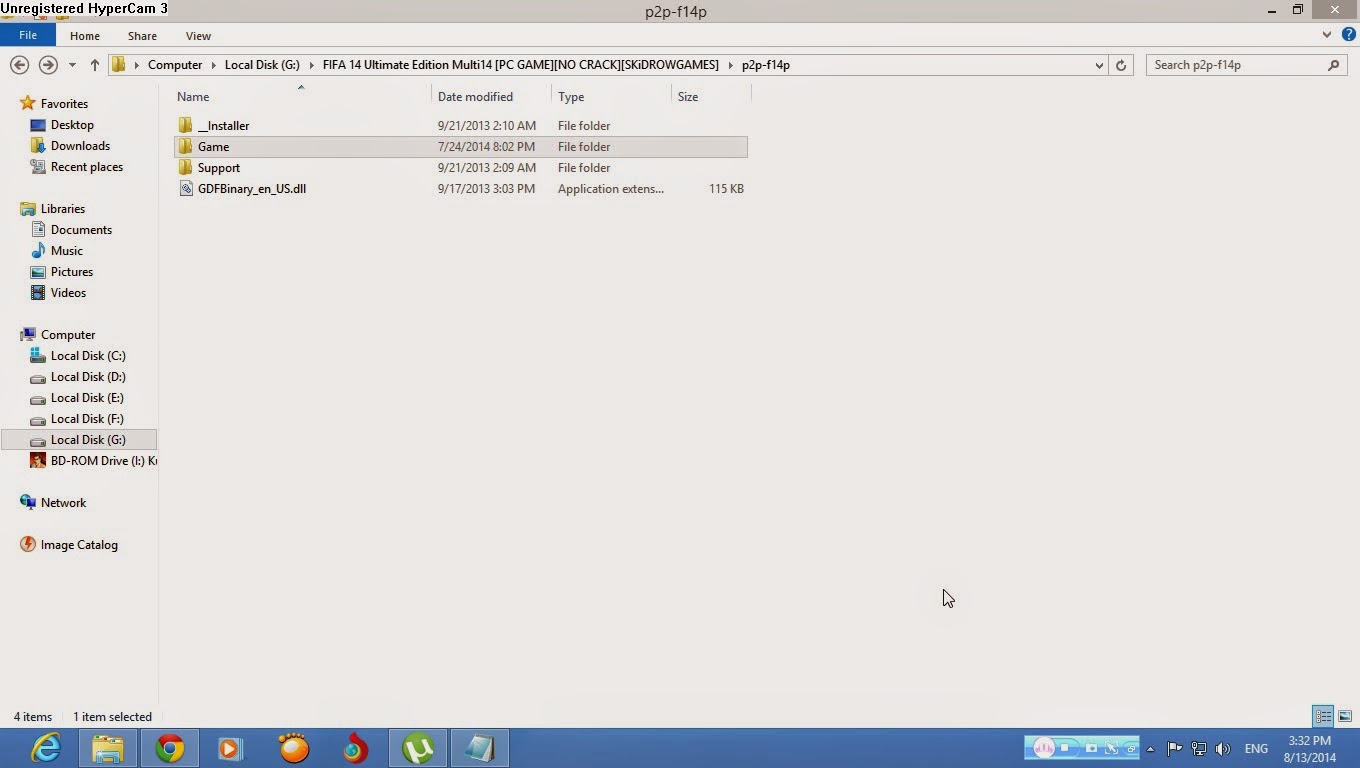Click the FIFA 14 Ultimate Edition breadcrumb
The height and width of the screenshot is (768, 1360).
coord(520,65)
